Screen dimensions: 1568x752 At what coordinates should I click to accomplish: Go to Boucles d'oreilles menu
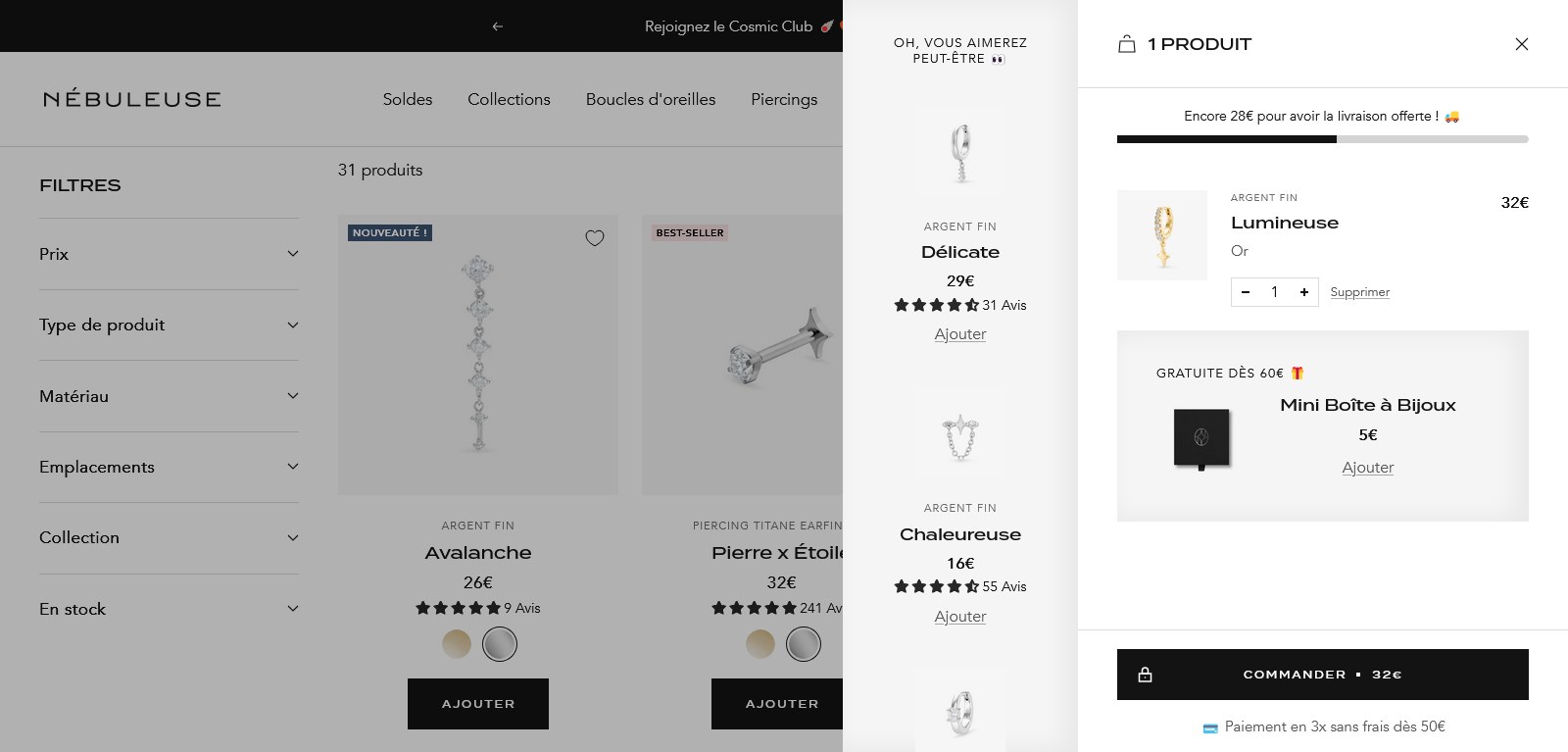click(x=651, y=99)
